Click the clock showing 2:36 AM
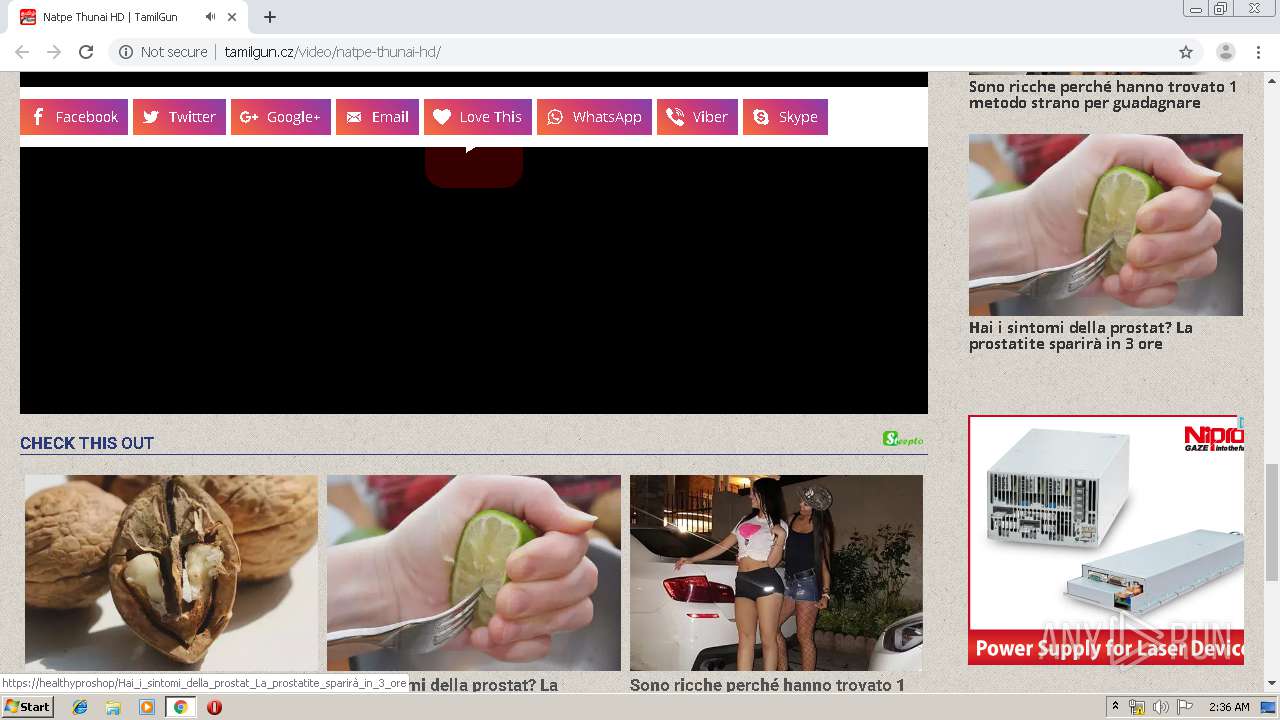 pos(1229,707)
